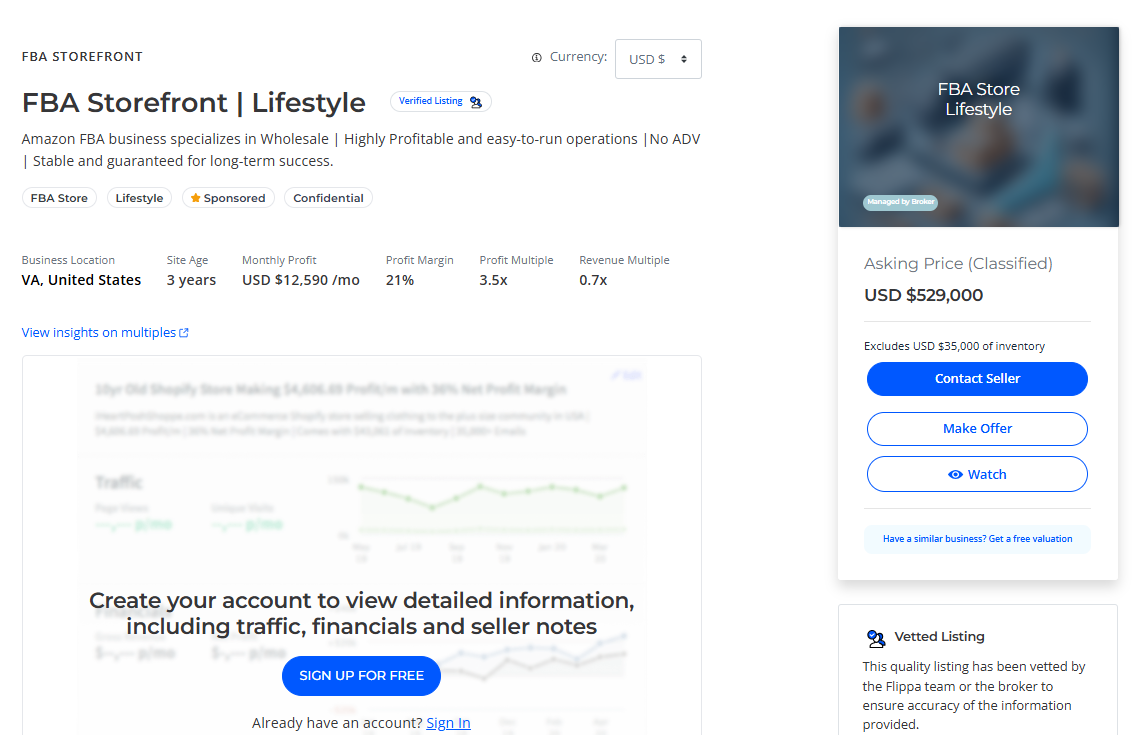Click the Business Location label

tap(68, 260)
